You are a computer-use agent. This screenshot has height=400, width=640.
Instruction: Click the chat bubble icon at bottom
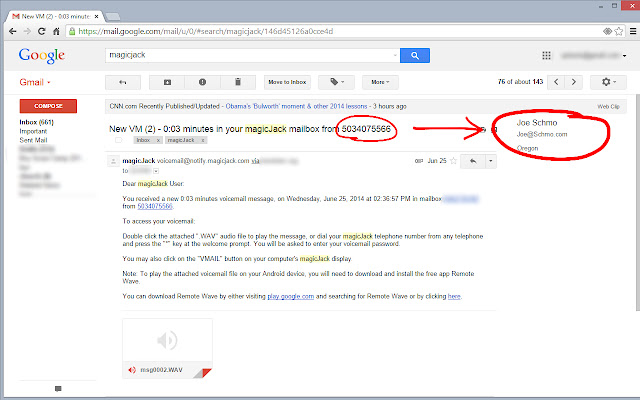(x=58, y=389)
